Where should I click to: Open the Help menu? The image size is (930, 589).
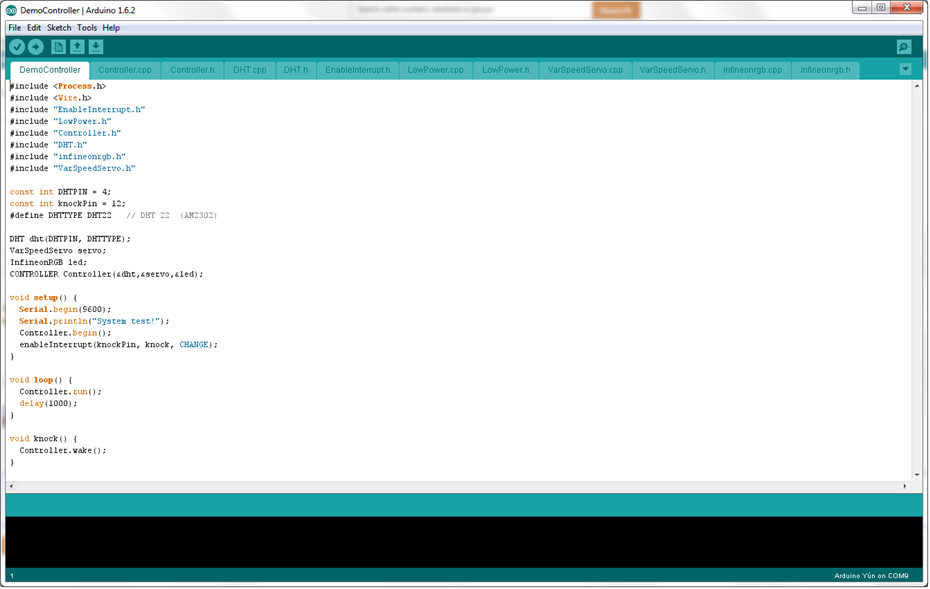tap(111, 27)
